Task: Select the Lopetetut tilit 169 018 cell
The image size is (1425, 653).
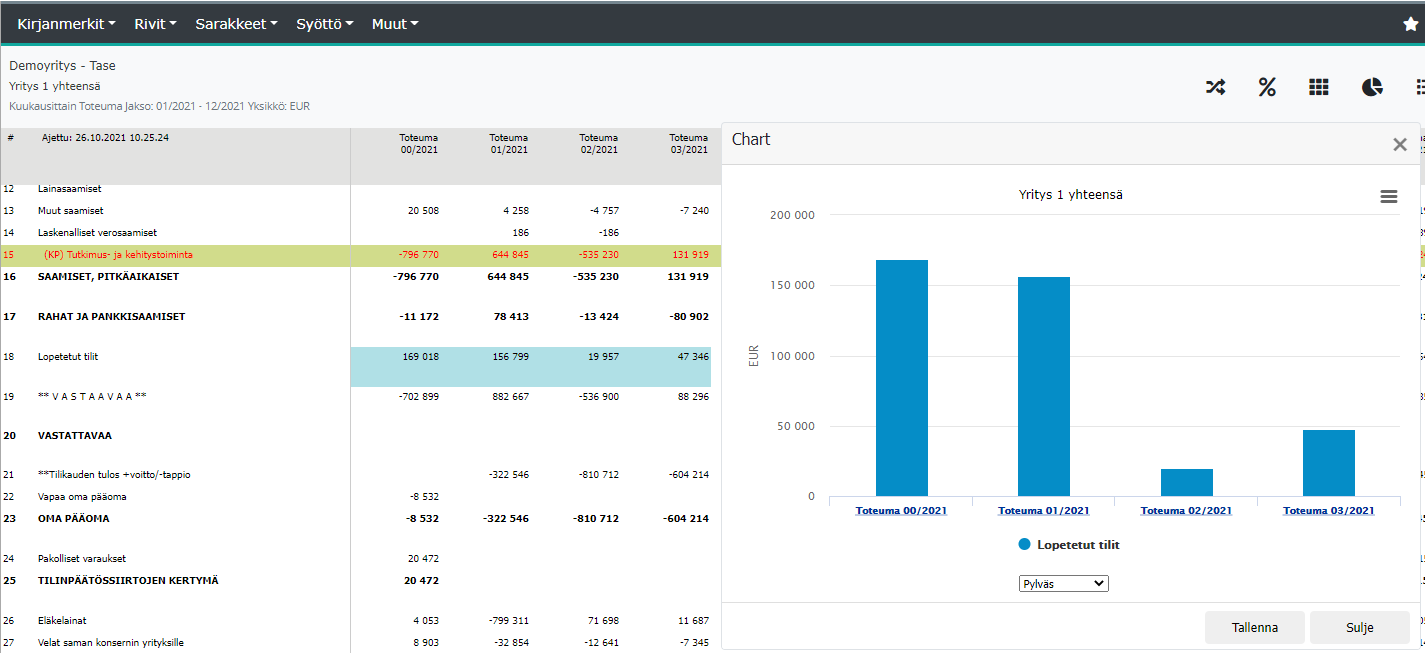Action: coord(418,357)
